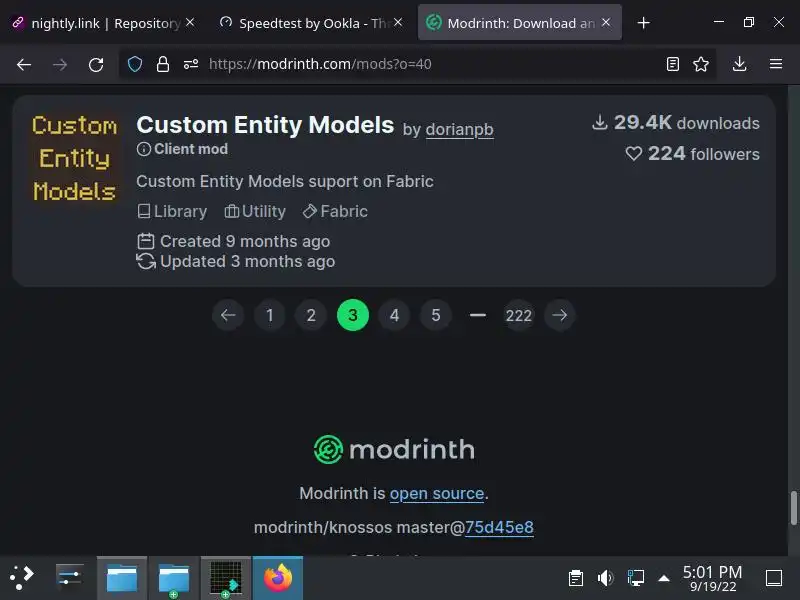Screen dimensions: 800x600
Task: Go to previous page with left arrow
Action: point(228,315)
